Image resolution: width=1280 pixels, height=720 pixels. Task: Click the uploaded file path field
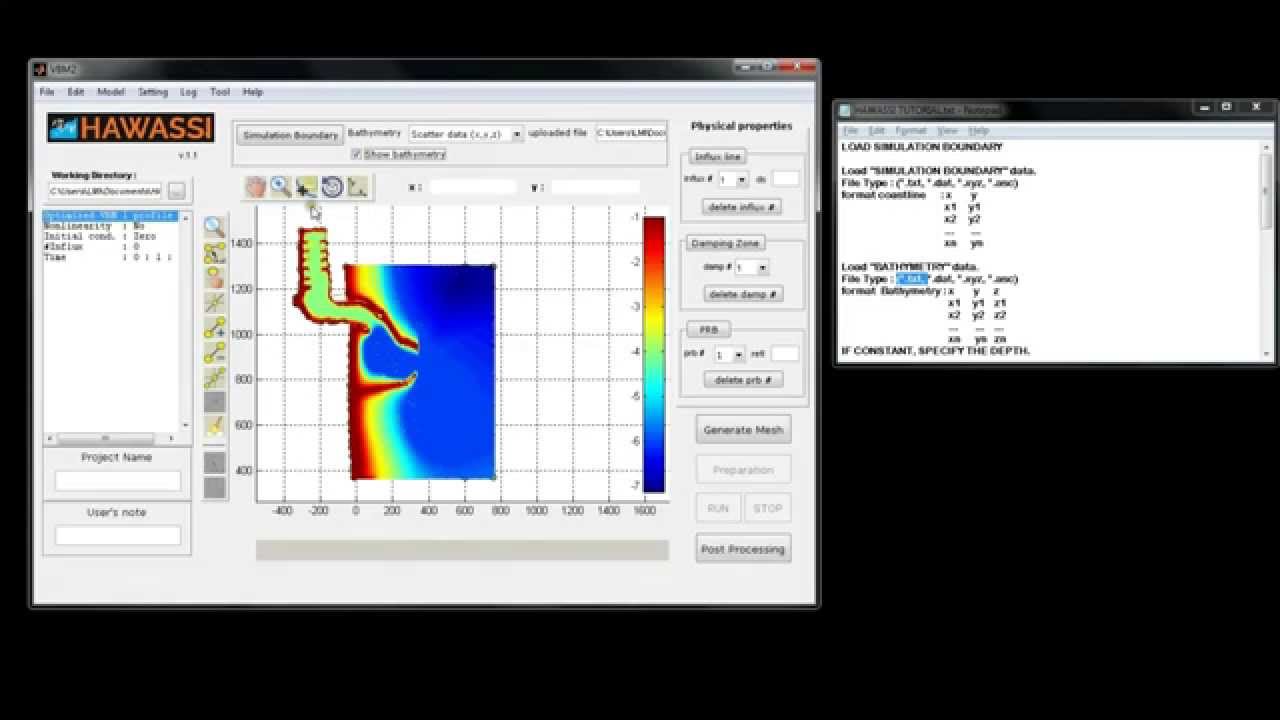(631, 133)
